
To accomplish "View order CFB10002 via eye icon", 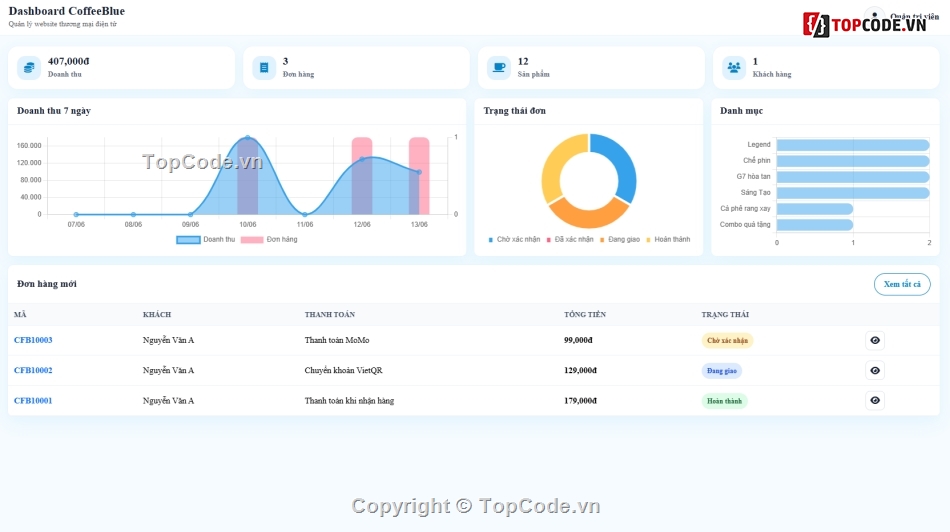I will [x=875, y=370].
